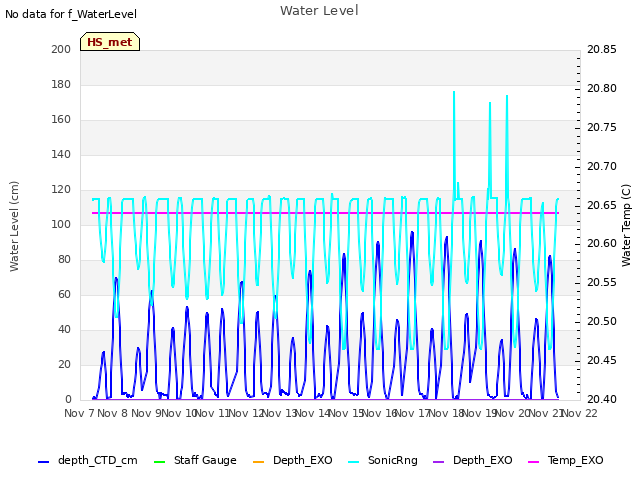Click the 100 y-axis tick label
Image resolution: width=640 pixels, height=480 pixels.
61,224
